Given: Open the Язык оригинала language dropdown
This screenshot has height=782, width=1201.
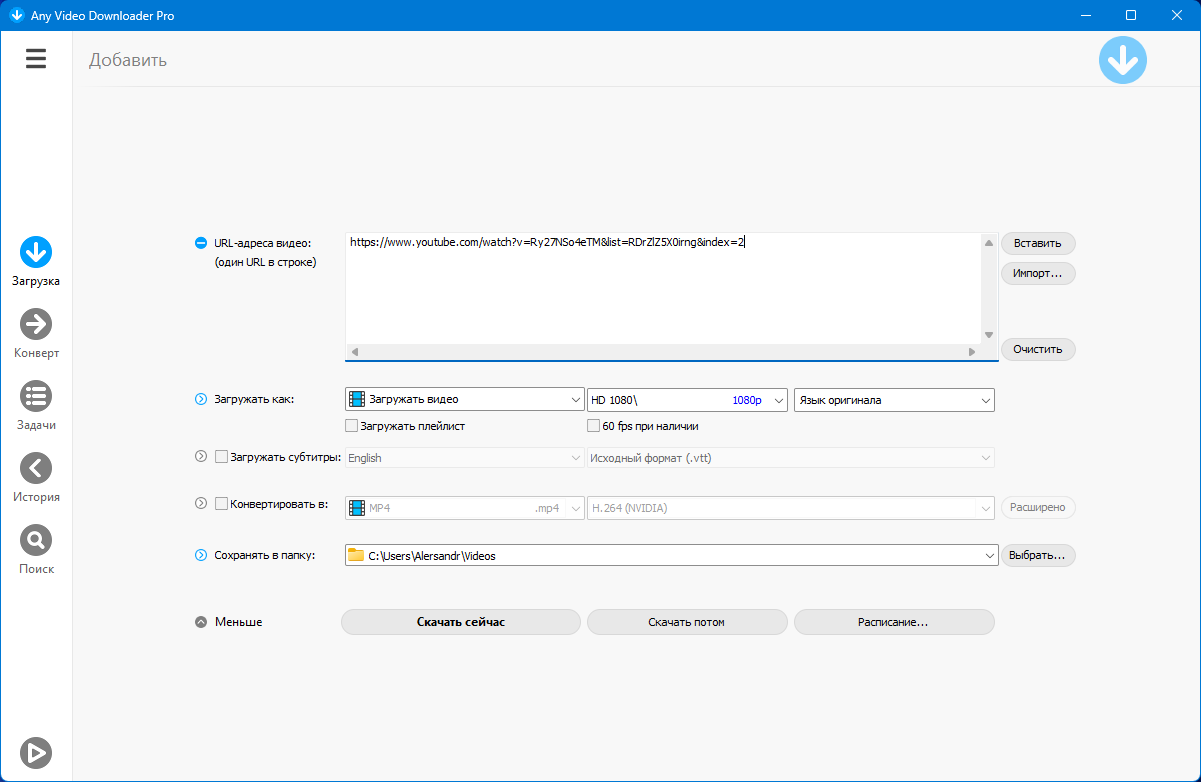Looking at the screenshot, I should click(x=894, y=400).
